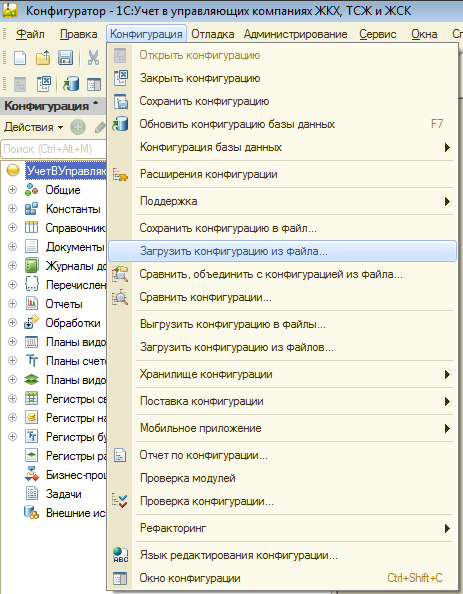The height and width of the screenshot is (594, 463).
Task: Expand the Константы tree node
Action: (x=13, y=208)
